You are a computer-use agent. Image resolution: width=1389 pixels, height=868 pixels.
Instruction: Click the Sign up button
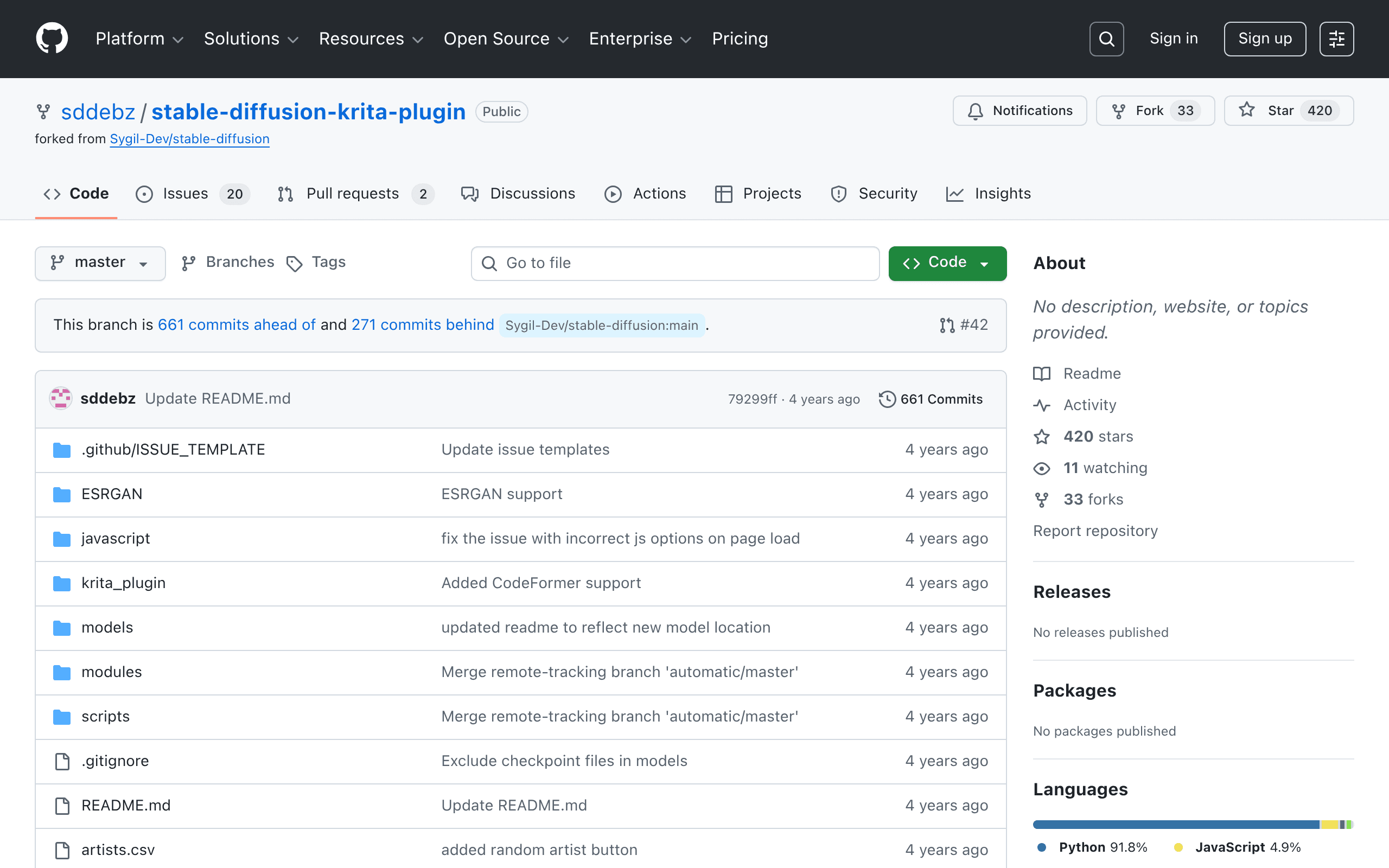(1264, 39)
